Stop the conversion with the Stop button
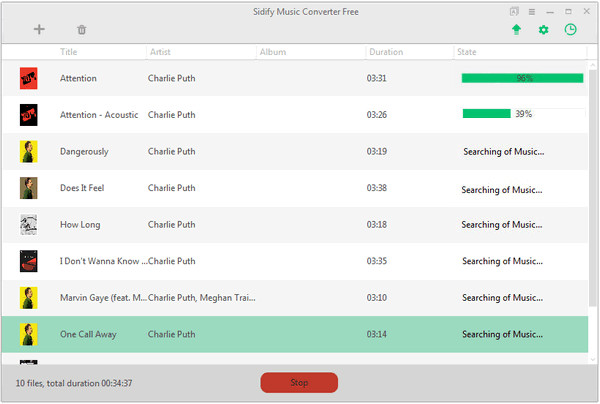This screenshot has width=600, height=404. tap(299, 383)
